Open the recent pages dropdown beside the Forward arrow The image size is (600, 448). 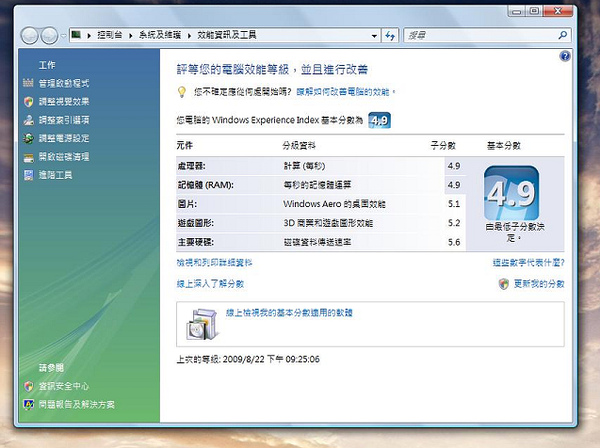tap(63, 36)
